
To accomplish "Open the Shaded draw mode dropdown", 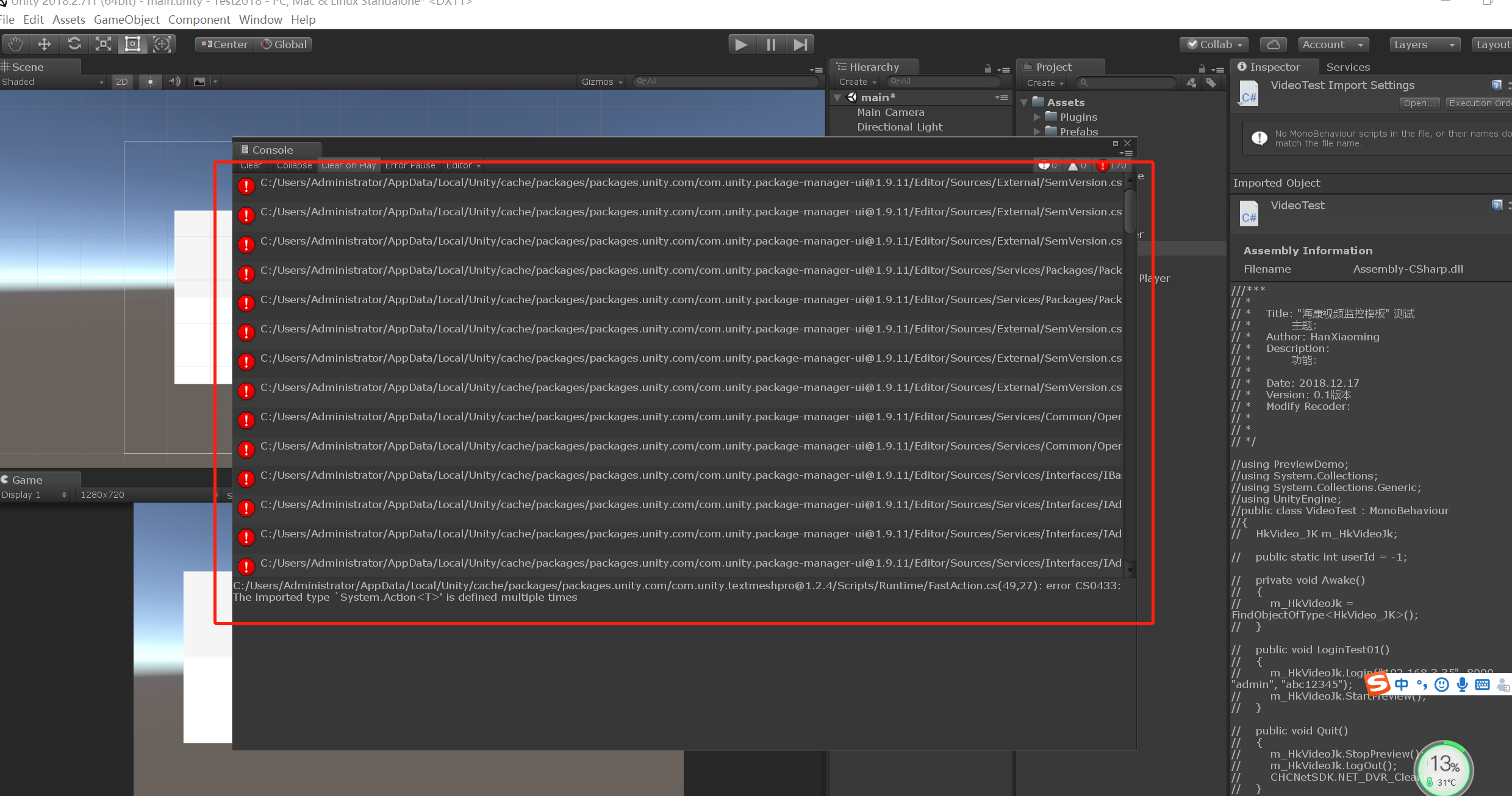I will pos(53,82).
